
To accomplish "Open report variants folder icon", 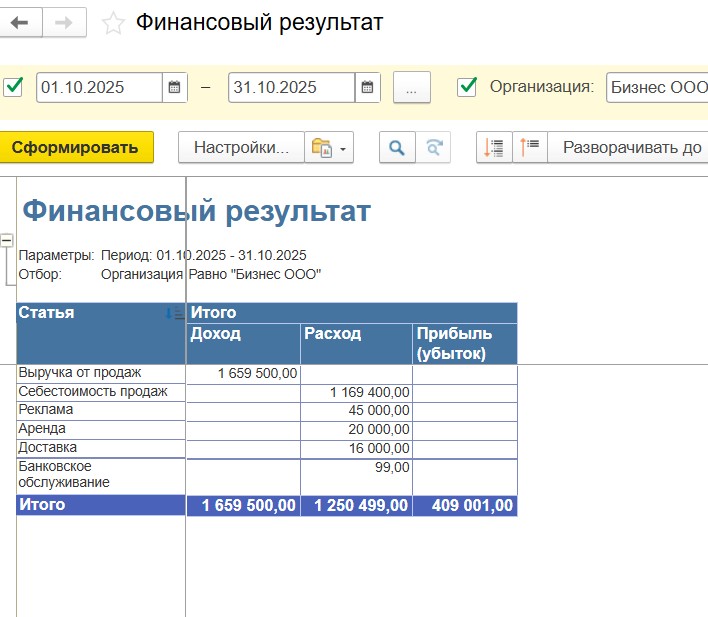I will pyautogui.click(x=321, y=147).
